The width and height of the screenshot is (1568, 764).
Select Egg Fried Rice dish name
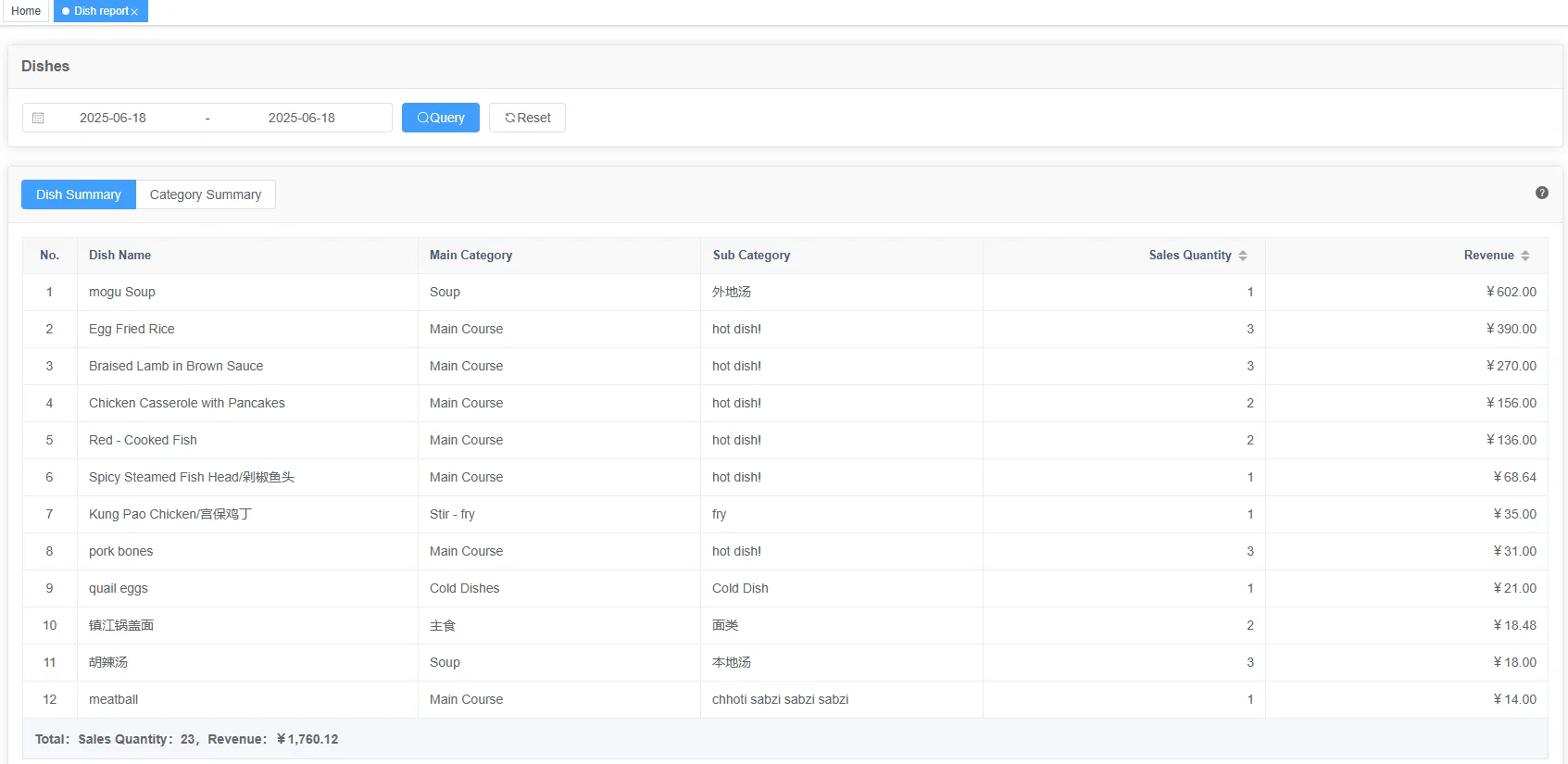click(132, 329)
